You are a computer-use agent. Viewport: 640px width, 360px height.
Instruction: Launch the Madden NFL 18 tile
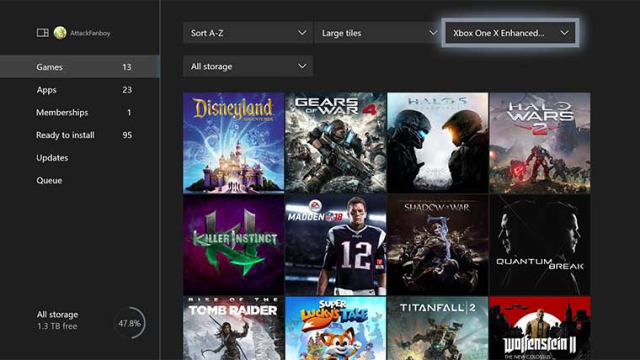point(336,244)
